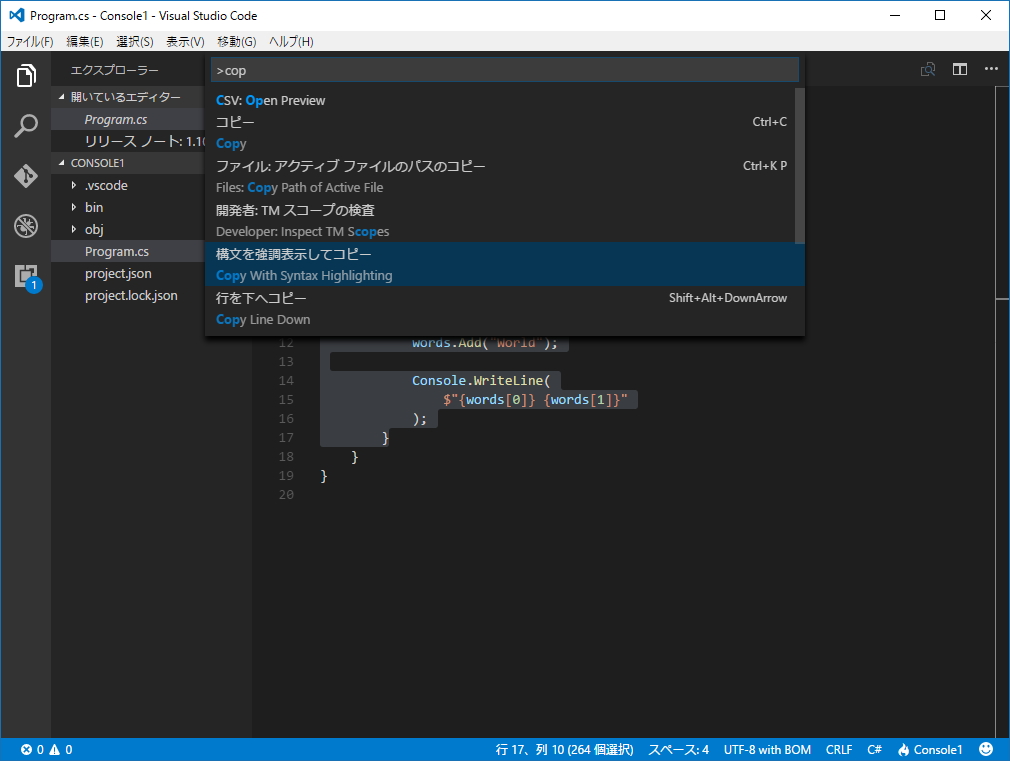Select the リリース ノート open editor entry
The width and height of the screenshot is (1010, 761).
[128, 141]
